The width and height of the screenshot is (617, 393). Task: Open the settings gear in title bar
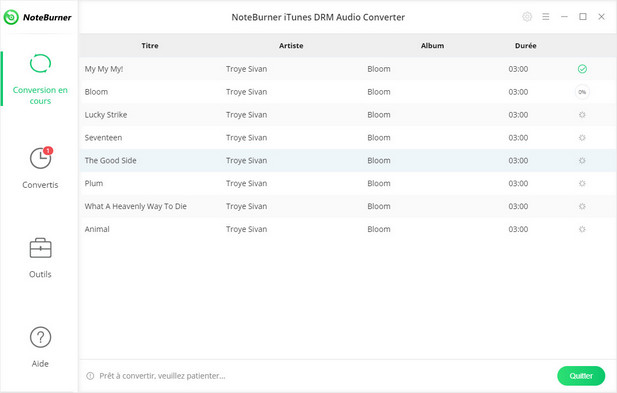[527, 17]
